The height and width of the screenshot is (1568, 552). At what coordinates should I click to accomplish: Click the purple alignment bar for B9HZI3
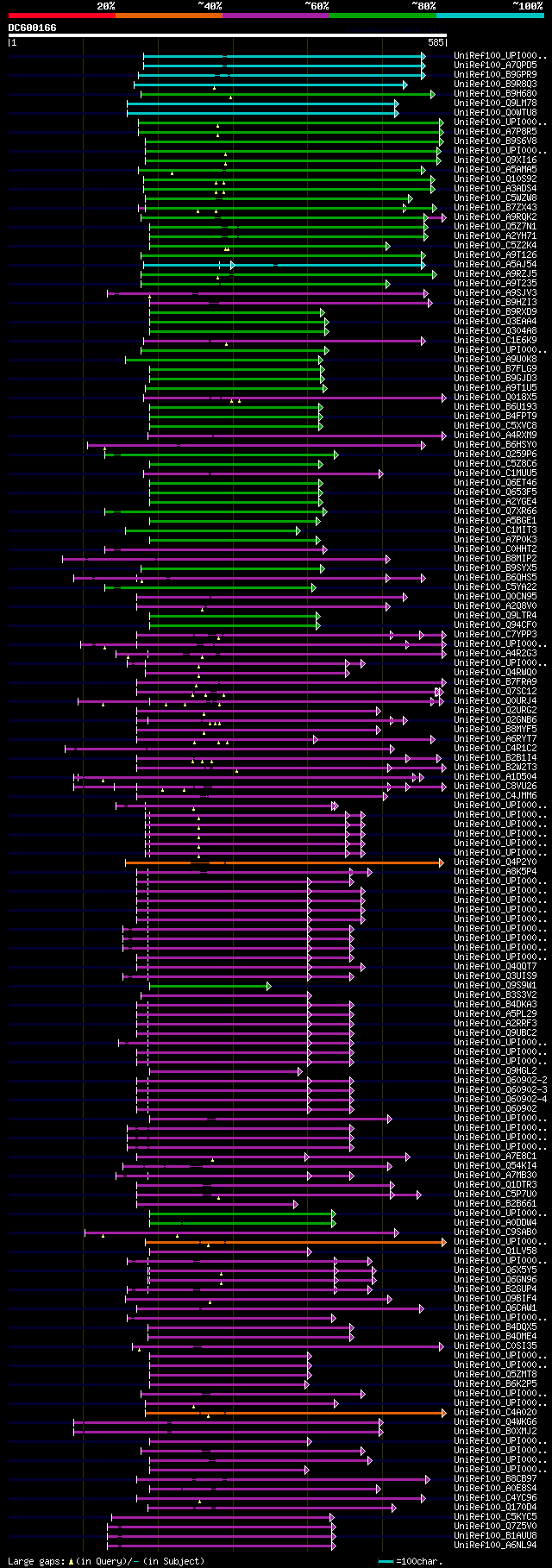tap(291, 303)
